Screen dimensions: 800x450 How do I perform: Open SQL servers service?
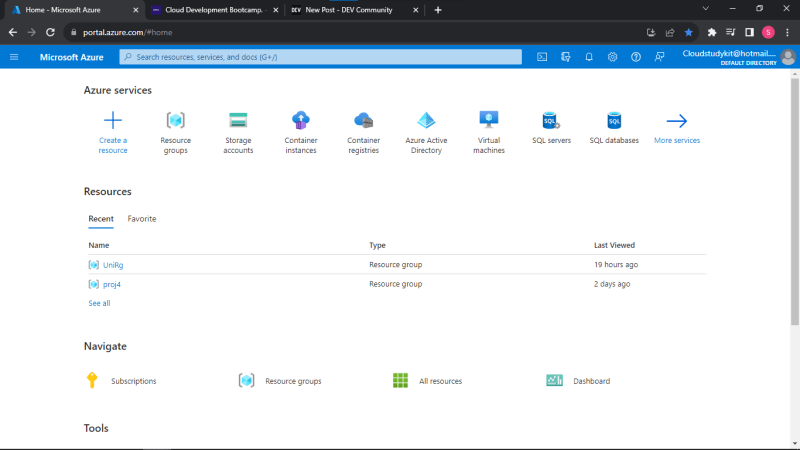point(552,128)
